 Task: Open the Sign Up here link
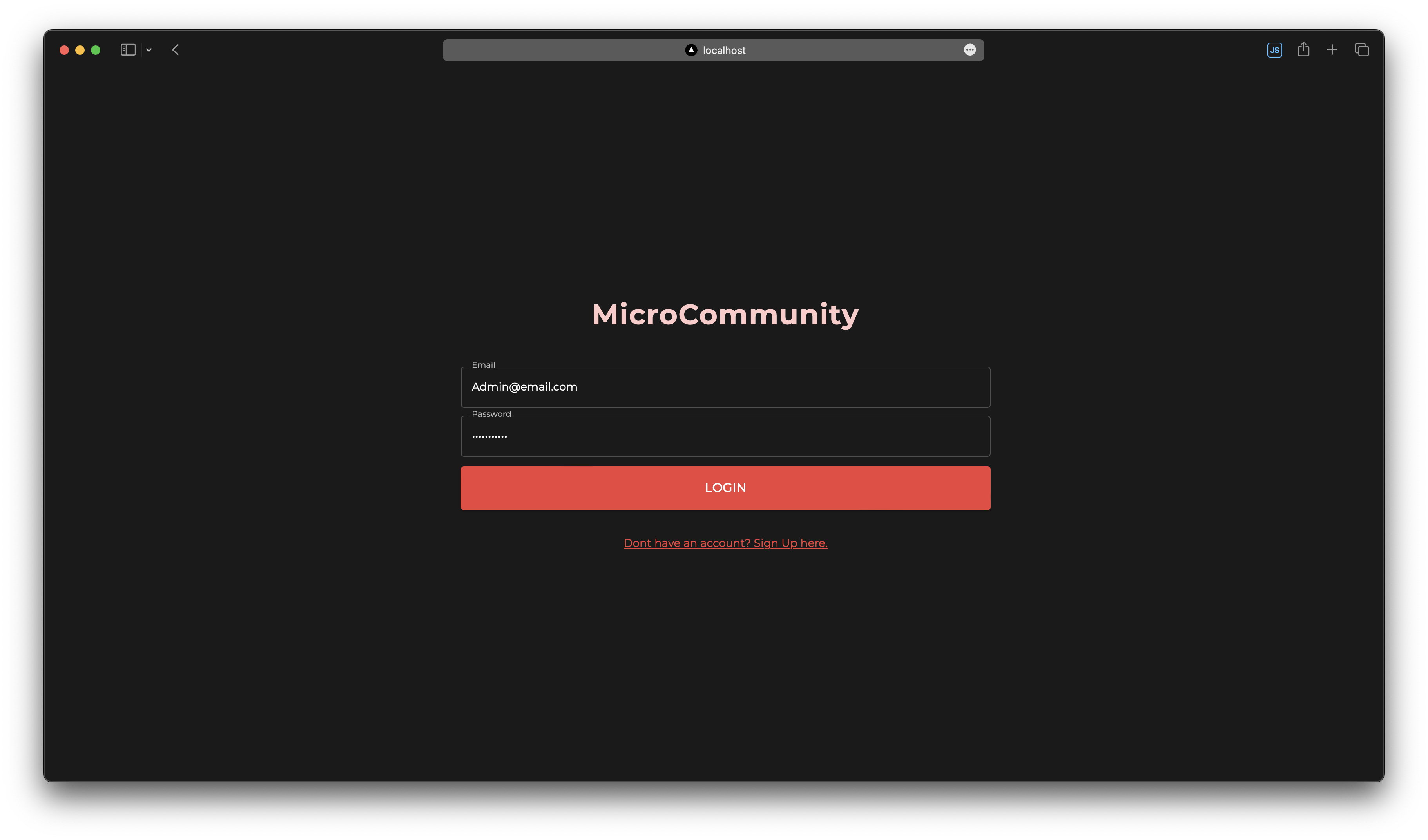coord(725,543)
